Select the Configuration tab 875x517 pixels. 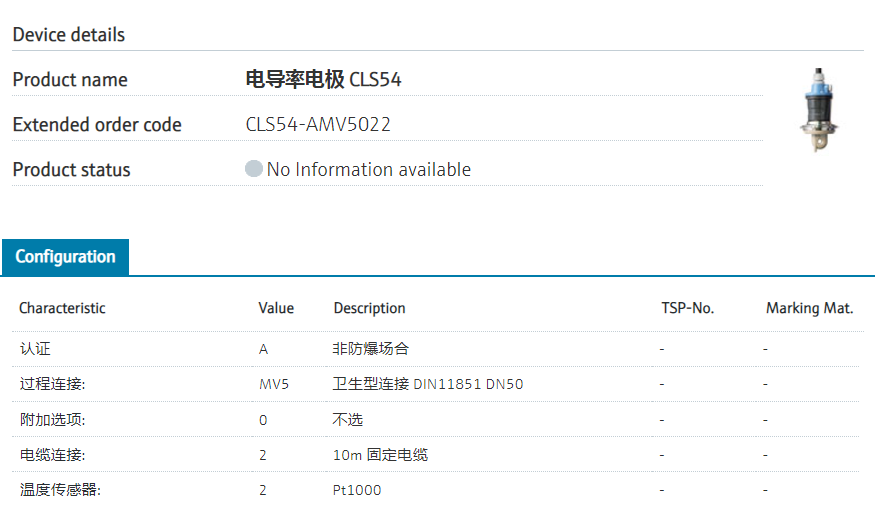point(65,257)
